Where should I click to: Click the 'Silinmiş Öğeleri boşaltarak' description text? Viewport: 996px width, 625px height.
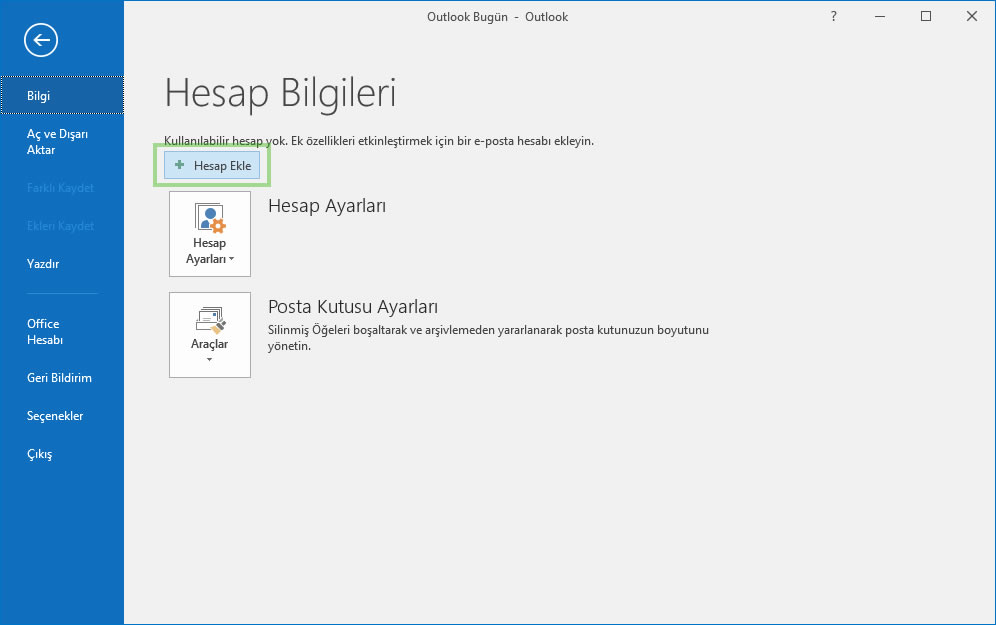[488, 338]
